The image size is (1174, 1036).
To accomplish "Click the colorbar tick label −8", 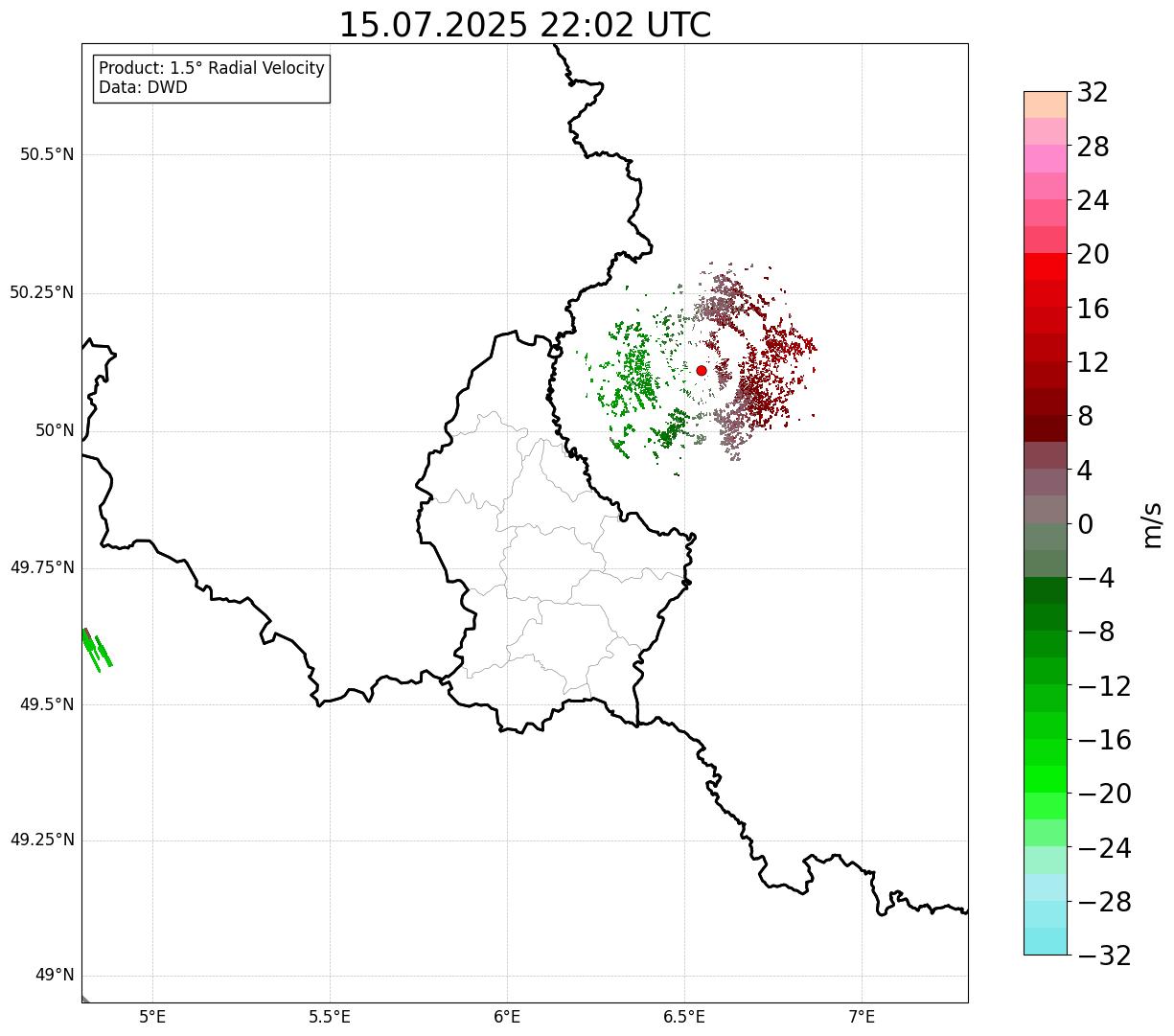I will 1096,632.
